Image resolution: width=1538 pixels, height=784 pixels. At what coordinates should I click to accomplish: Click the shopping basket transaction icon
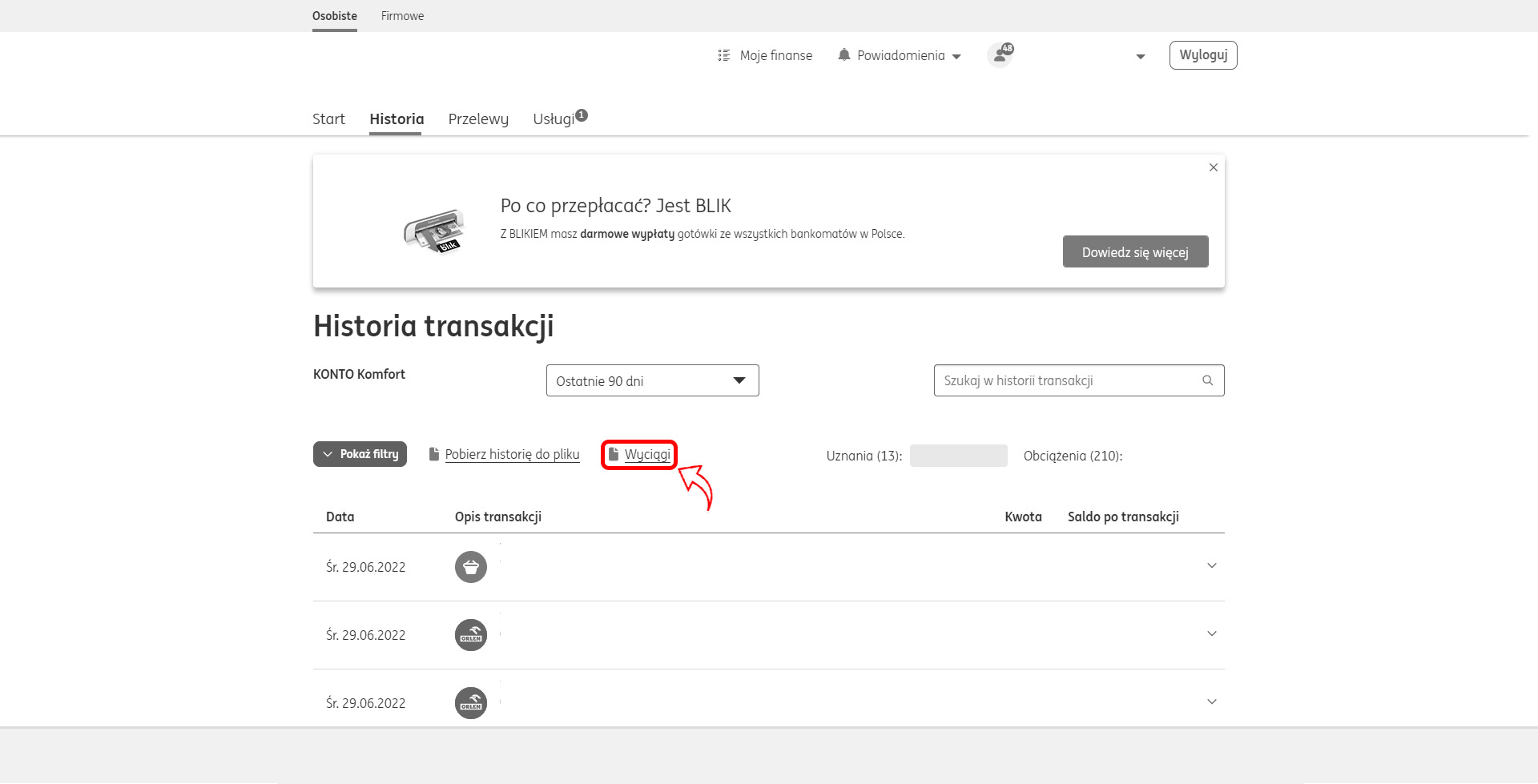[471, 567]
